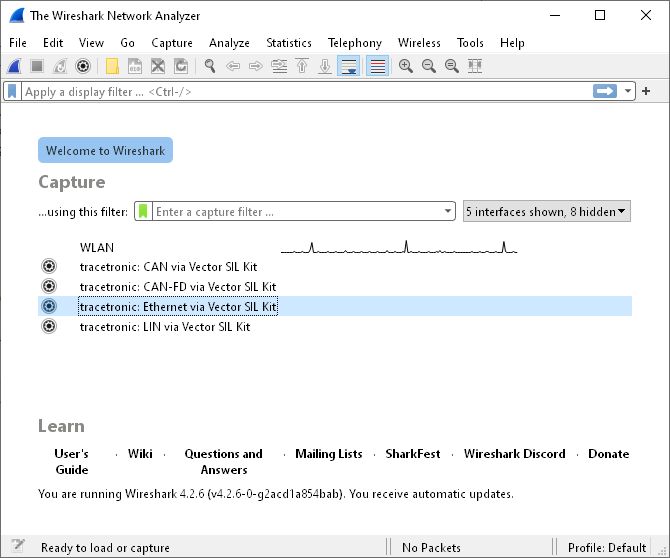The width and height of the screenshot is (670, 558).
Task: Click the Zoom in magnifier icon
Action: point(406,66)
